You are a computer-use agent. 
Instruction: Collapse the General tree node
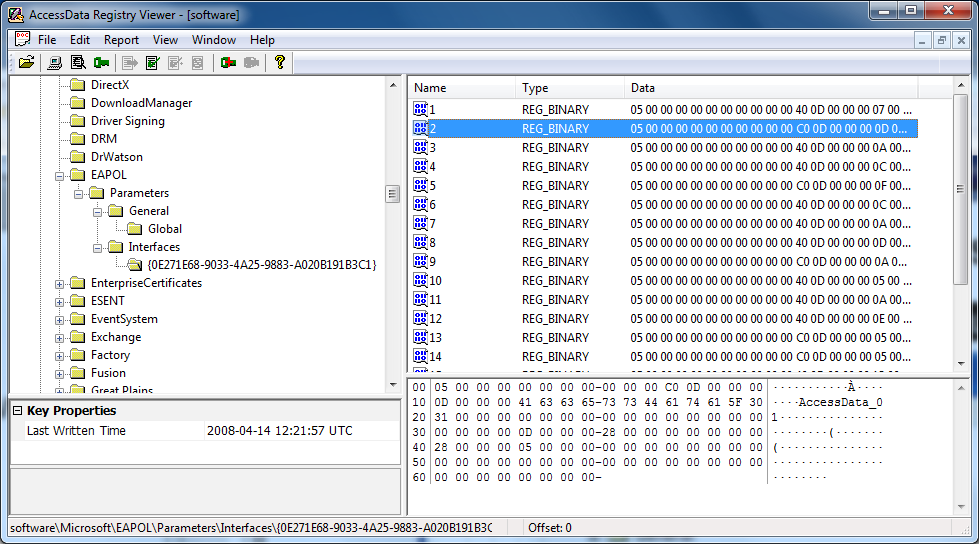97,212
